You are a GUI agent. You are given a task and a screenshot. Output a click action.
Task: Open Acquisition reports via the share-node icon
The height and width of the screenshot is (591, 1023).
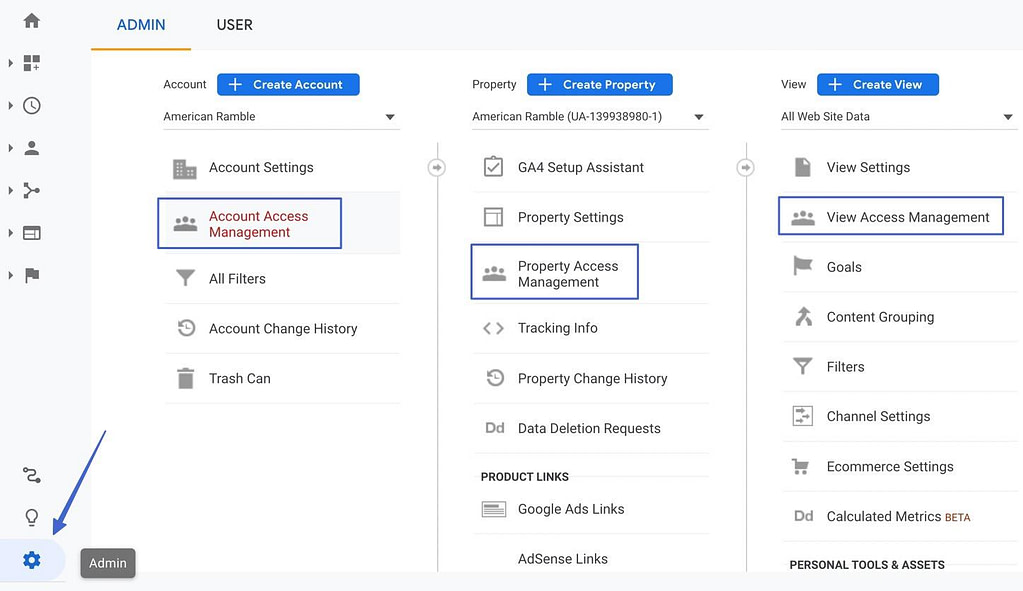click(31, 190)
